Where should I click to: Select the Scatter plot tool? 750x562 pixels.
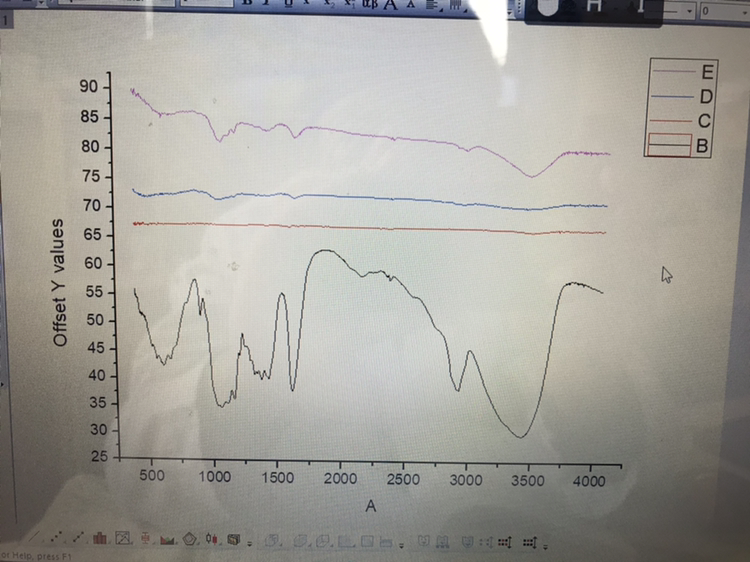point(56,538)
